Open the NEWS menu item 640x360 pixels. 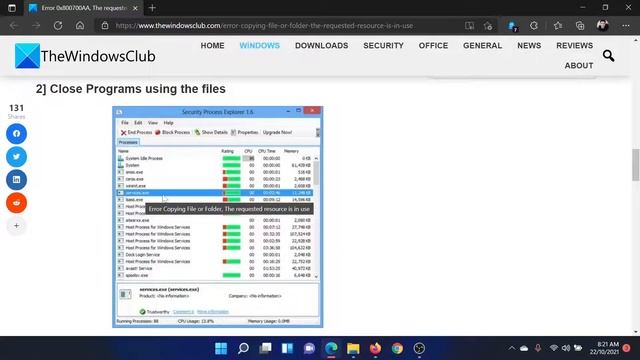(529, 46)
